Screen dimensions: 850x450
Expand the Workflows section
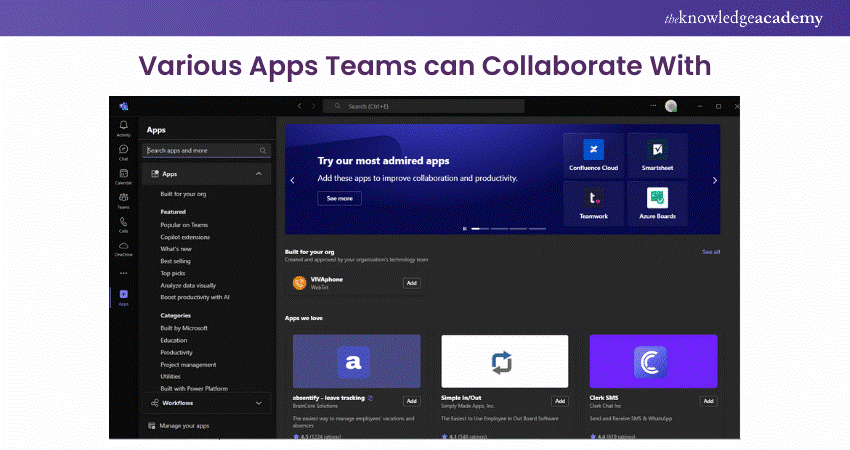pos(259,403)
